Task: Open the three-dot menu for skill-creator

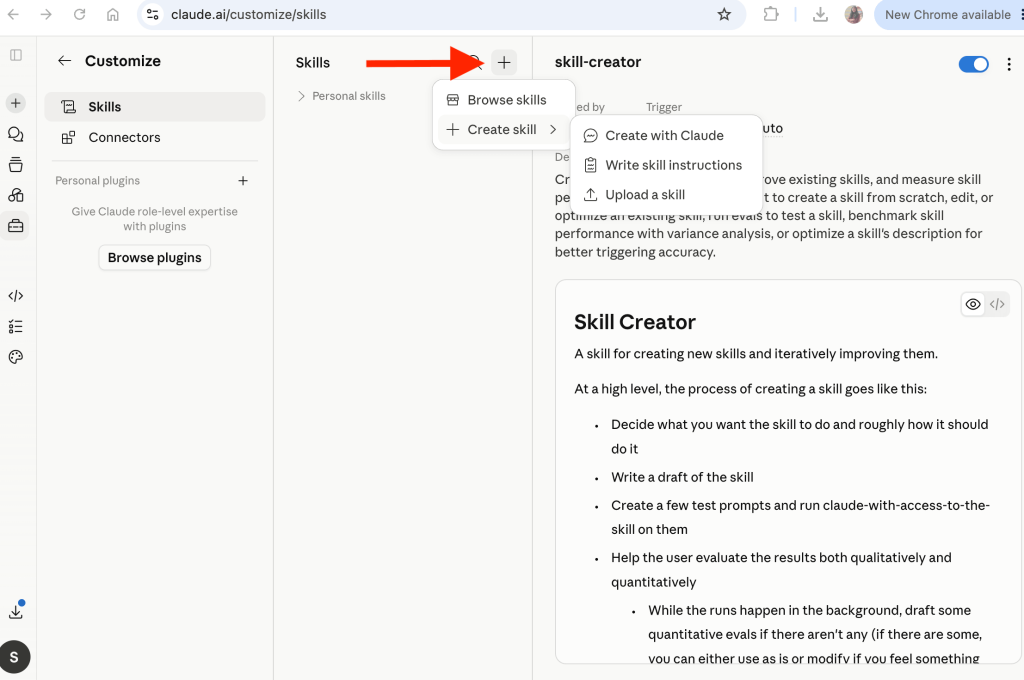Action: pos(1009,64)
